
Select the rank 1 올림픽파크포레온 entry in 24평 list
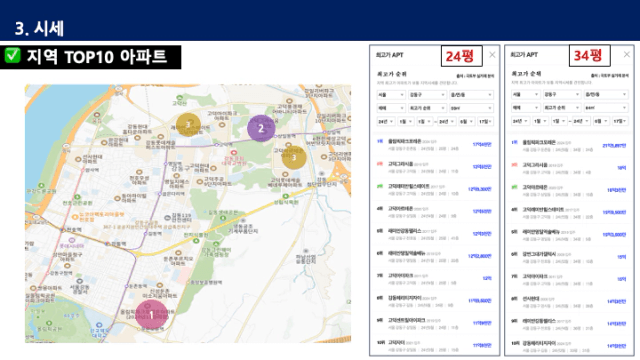coord(434,144)
